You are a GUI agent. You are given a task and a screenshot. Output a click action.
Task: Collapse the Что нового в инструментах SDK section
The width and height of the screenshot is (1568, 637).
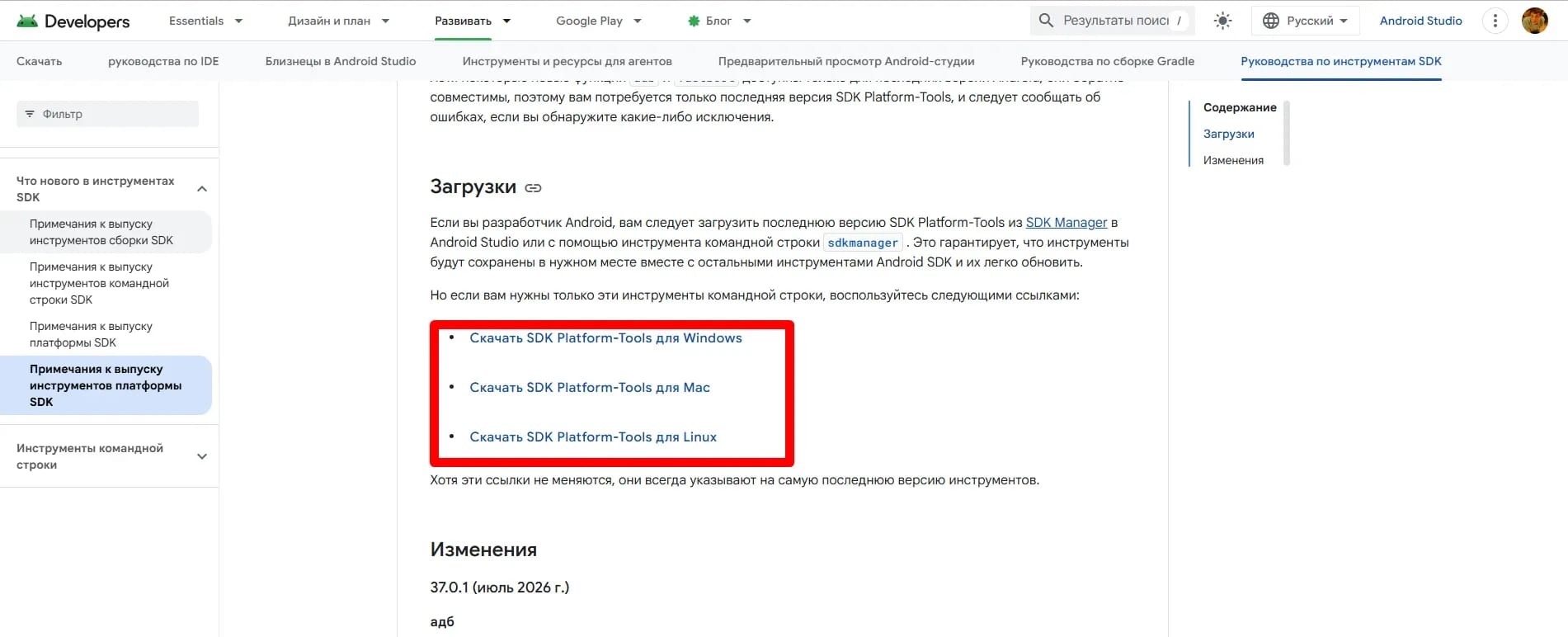pyautogui.click(x=202, y=189)
